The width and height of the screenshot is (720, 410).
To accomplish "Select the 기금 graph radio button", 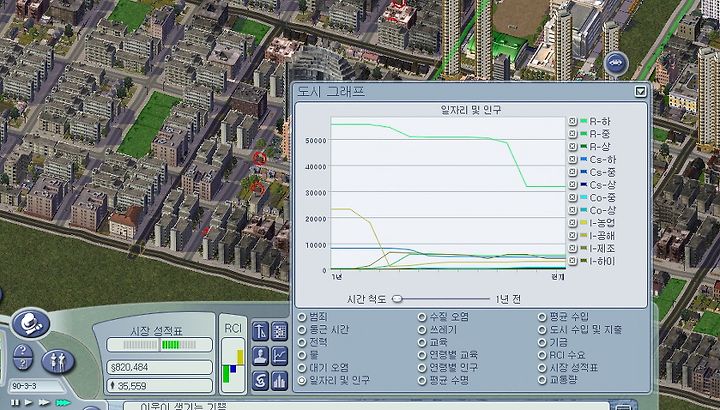I will pyautogui.click(x=542, y=343).
